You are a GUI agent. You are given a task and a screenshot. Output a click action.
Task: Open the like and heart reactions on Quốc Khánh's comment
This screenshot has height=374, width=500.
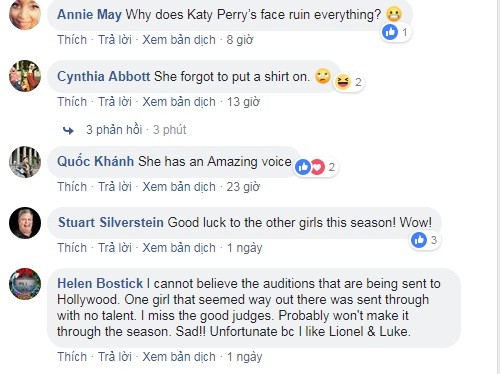point(316,167)
